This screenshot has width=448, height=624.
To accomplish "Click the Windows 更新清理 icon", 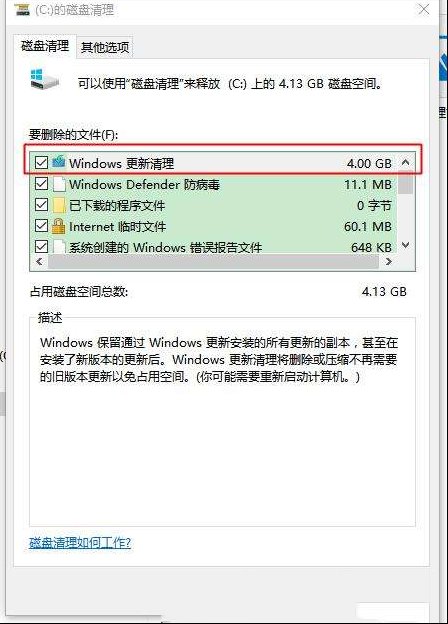I will click(59, 162).
